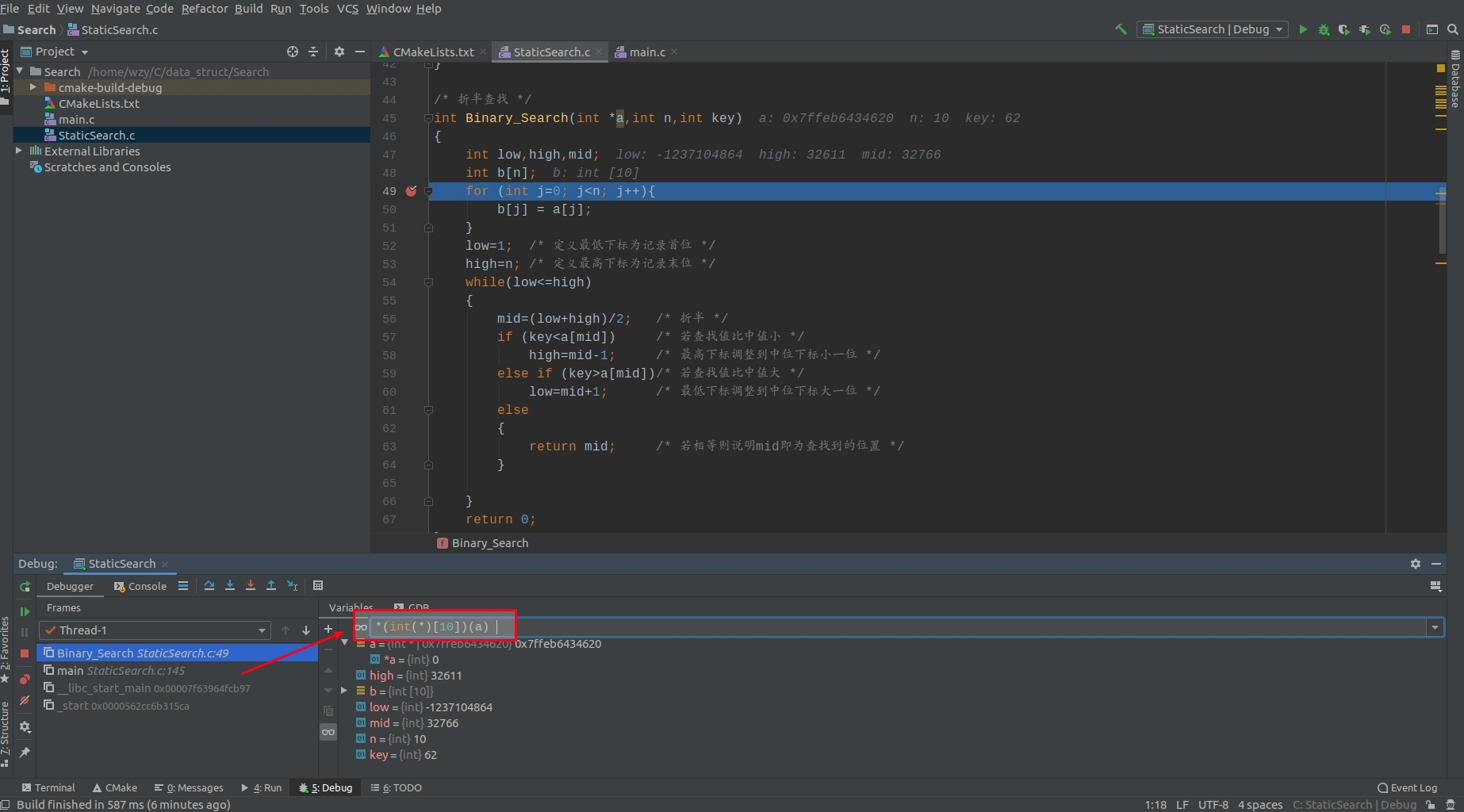
Task: Stop the debug session with the red square icon
Action: (25, 654)
